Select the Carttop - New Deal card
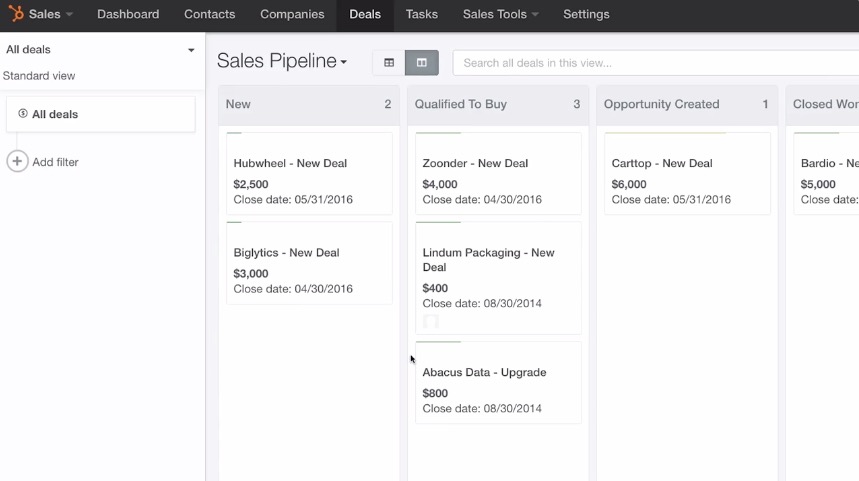 tap(662, 163)
